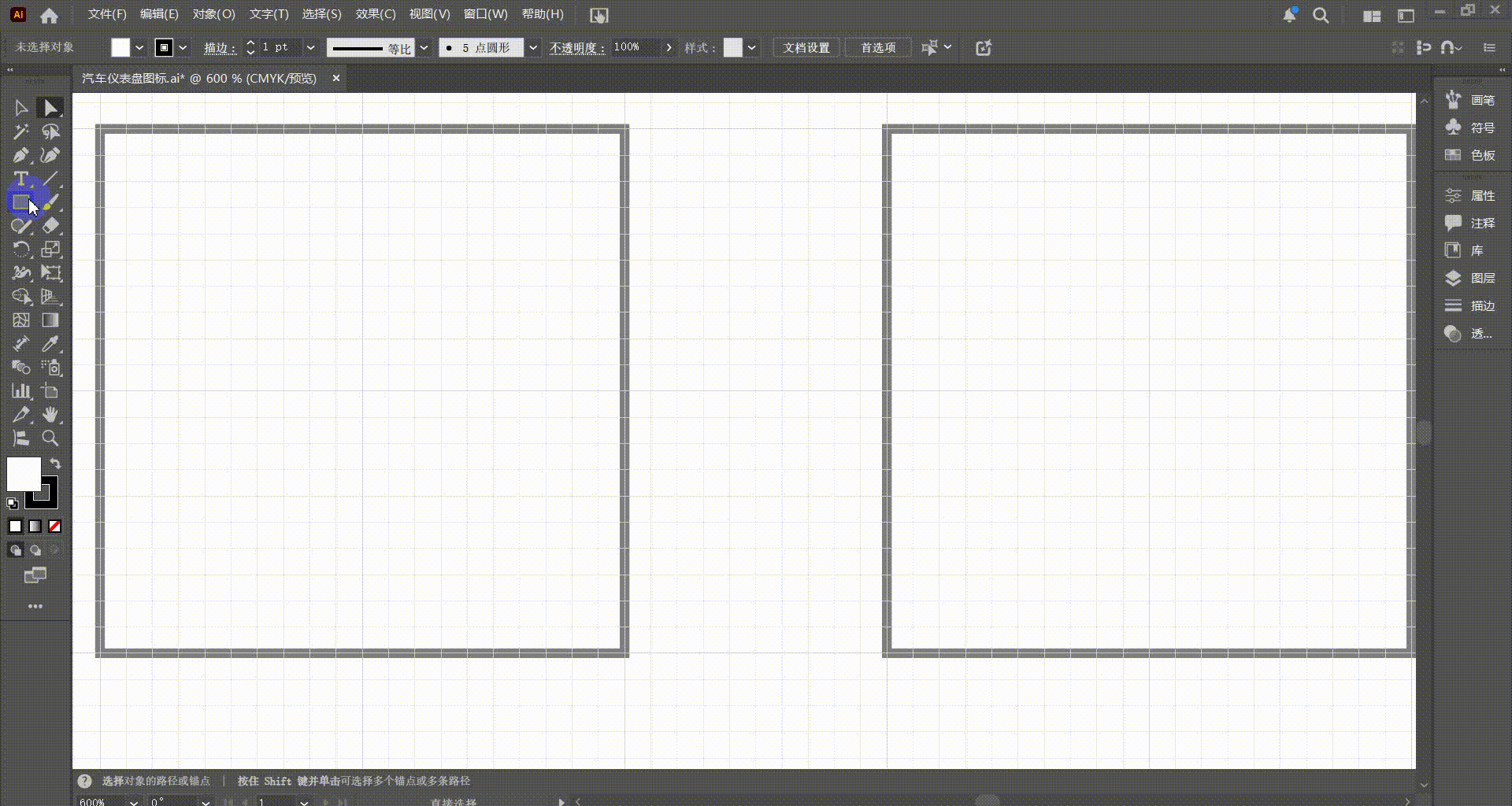Expand the opacity 100% arrow

tap(669, 48)
